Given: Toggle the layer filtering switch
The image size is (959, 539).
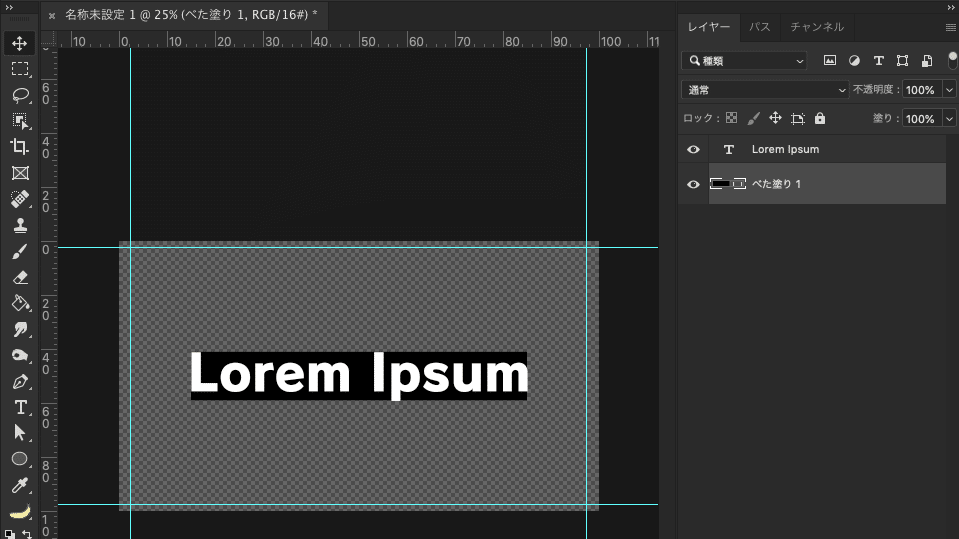Looking at the screenshot, I should point(952,61).
